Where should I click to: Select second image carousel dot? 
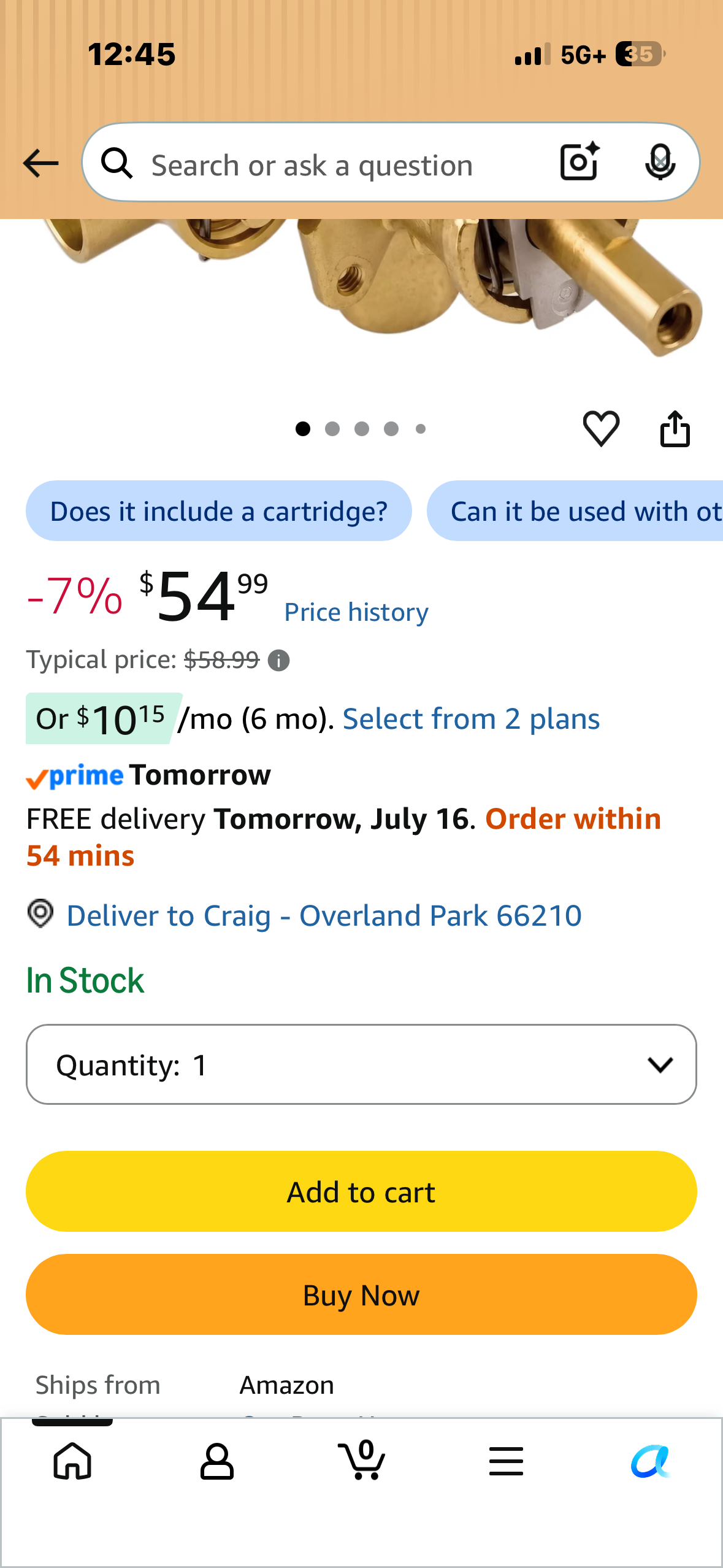(x=332, y=429)
